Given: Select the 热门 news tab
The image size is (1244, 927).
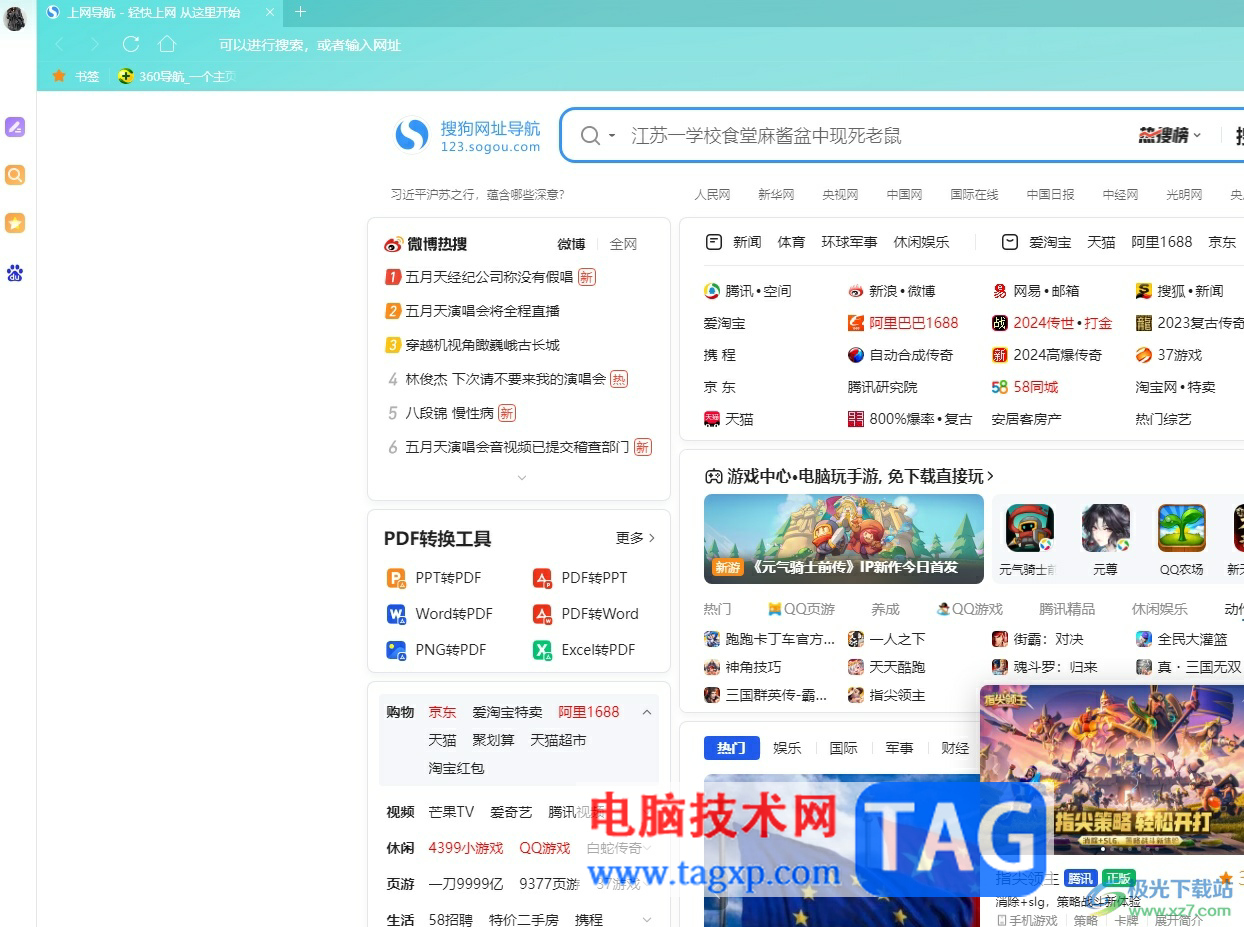Looking at the screenshot, I should click(731, 748).
